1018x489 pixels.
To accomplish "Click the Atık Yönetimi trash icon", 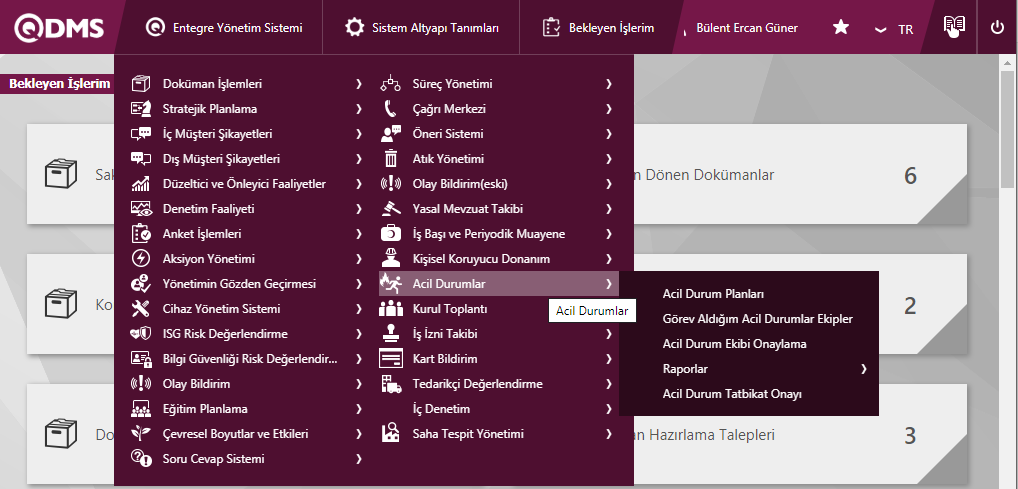I will tap(391, 159).
